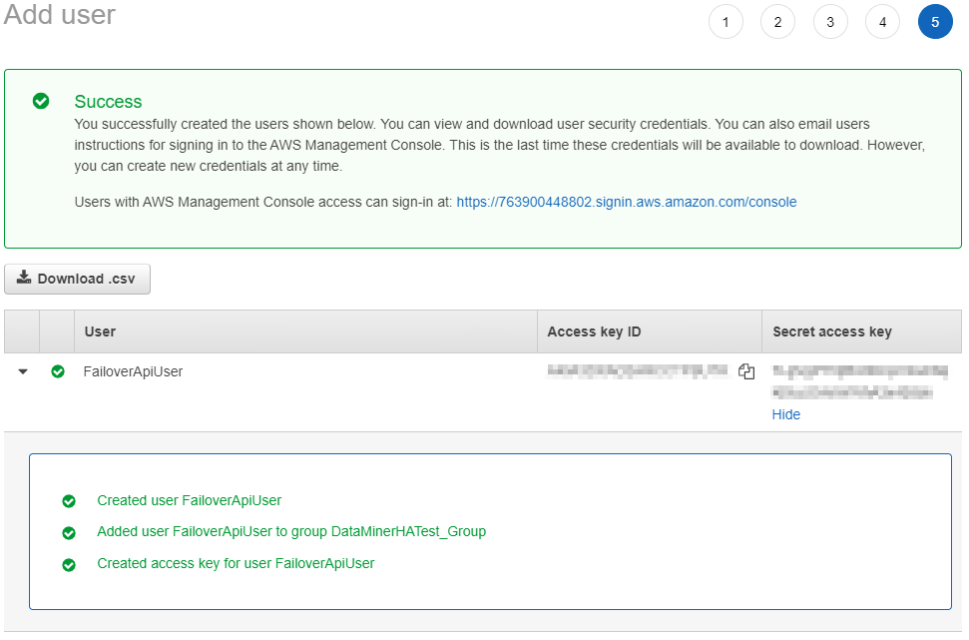Download the credentials .csv file

click(77, 279)
